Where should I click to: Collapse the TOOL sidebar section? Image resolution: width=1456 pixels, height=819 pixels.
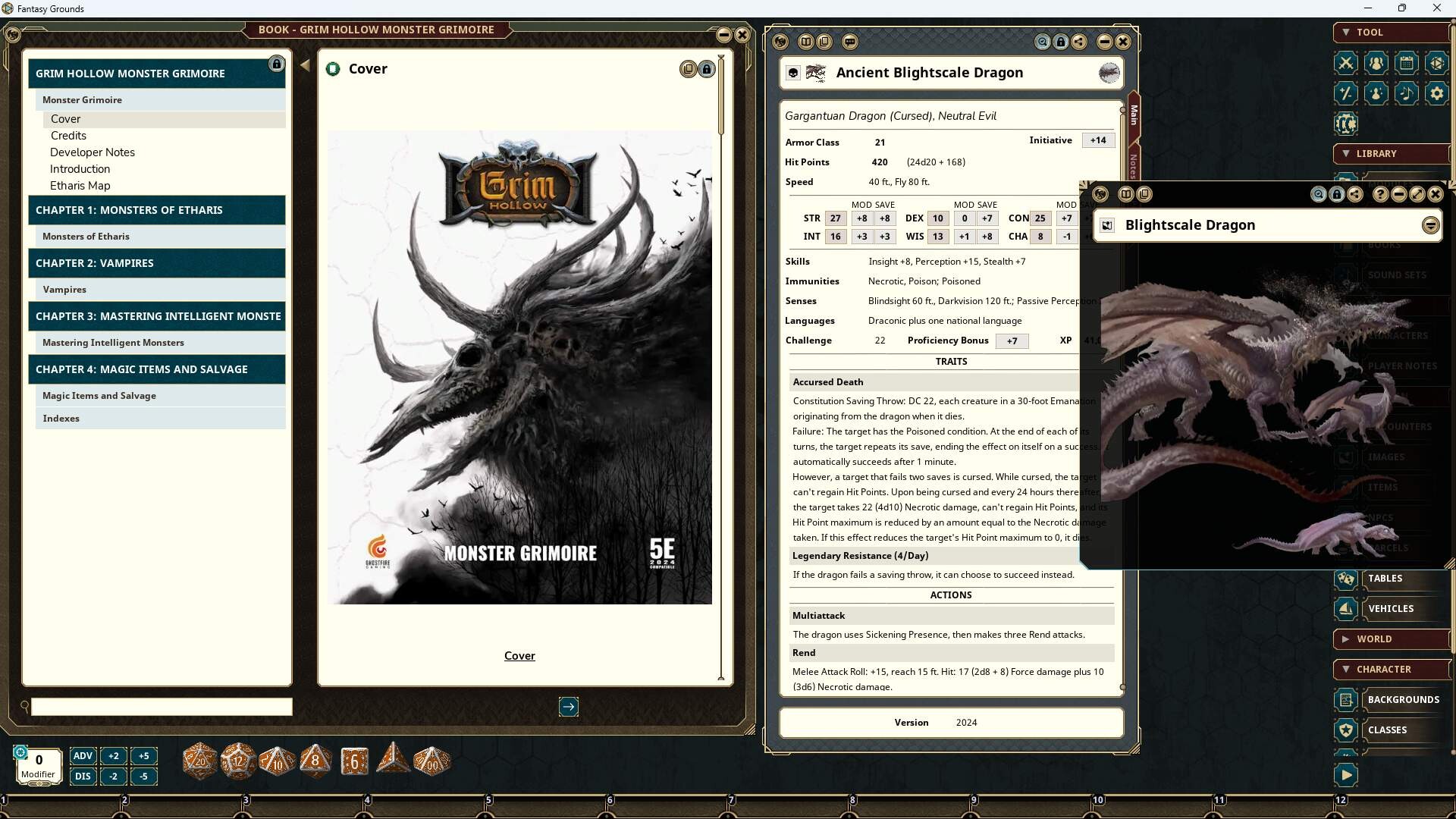(1392, 33)
